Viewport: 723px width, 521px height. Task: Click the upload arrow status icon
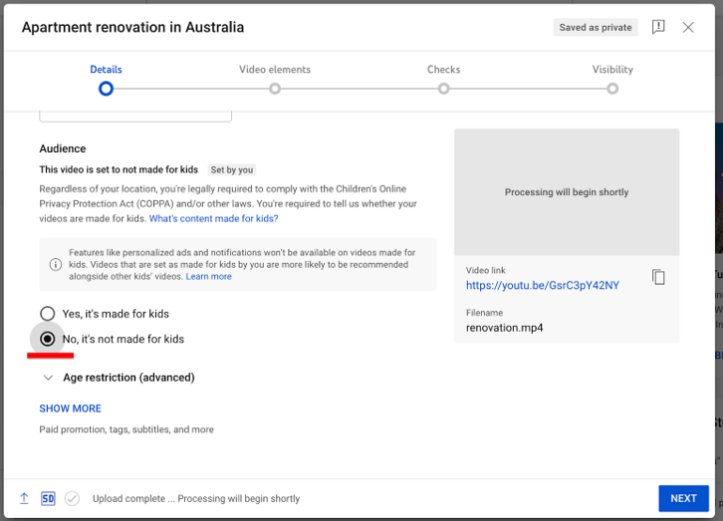point(24,498)
